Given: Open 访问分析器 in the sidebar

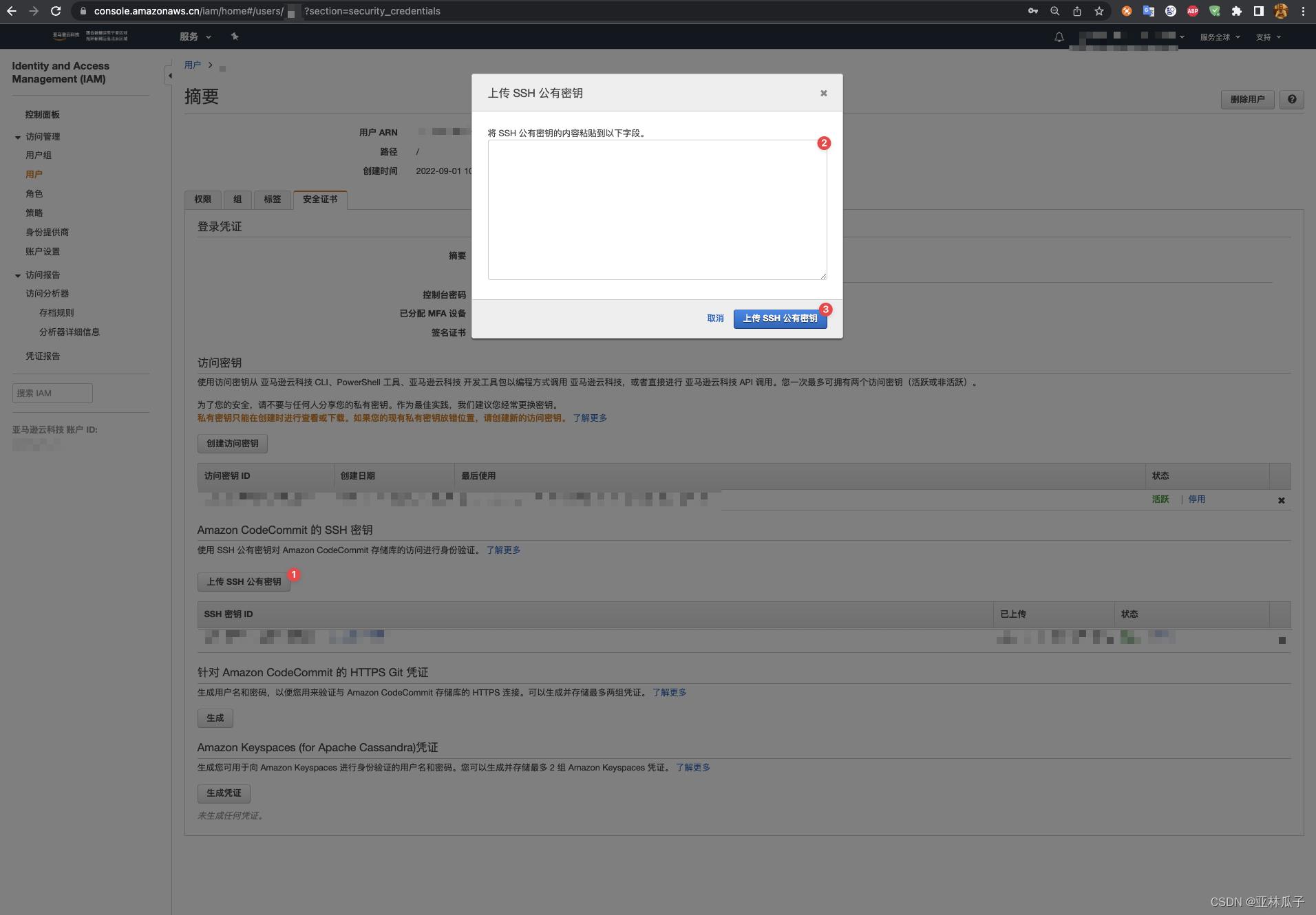Looking at the screenshot, I should coord(47,294).
